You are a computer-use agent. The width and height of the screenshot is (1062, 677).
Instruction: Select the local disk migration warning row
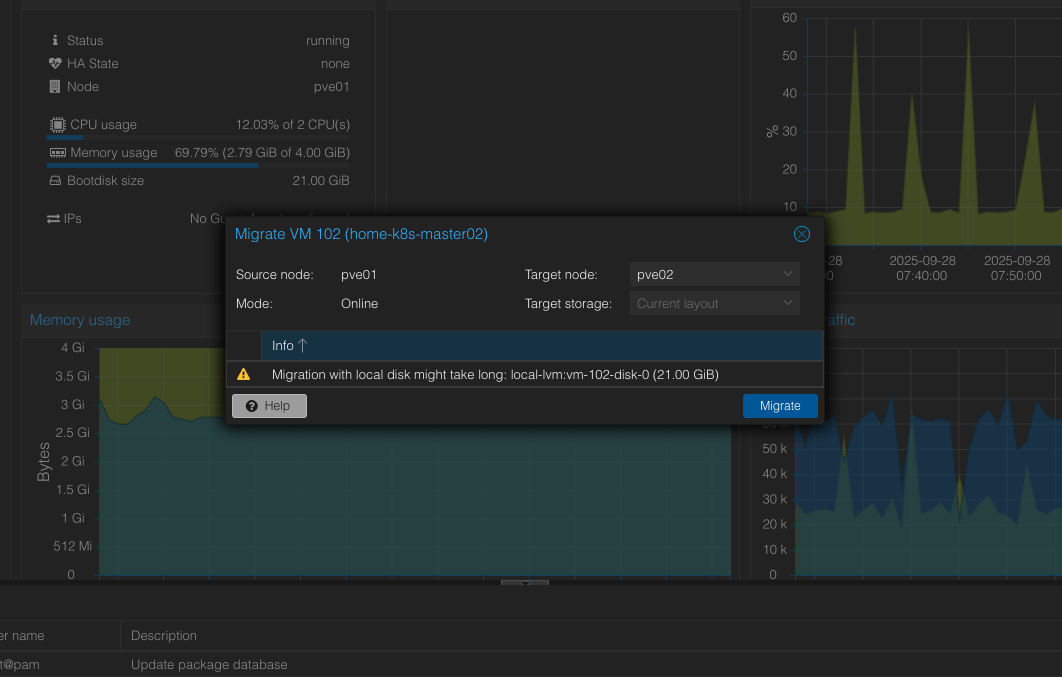click(495, 375)
